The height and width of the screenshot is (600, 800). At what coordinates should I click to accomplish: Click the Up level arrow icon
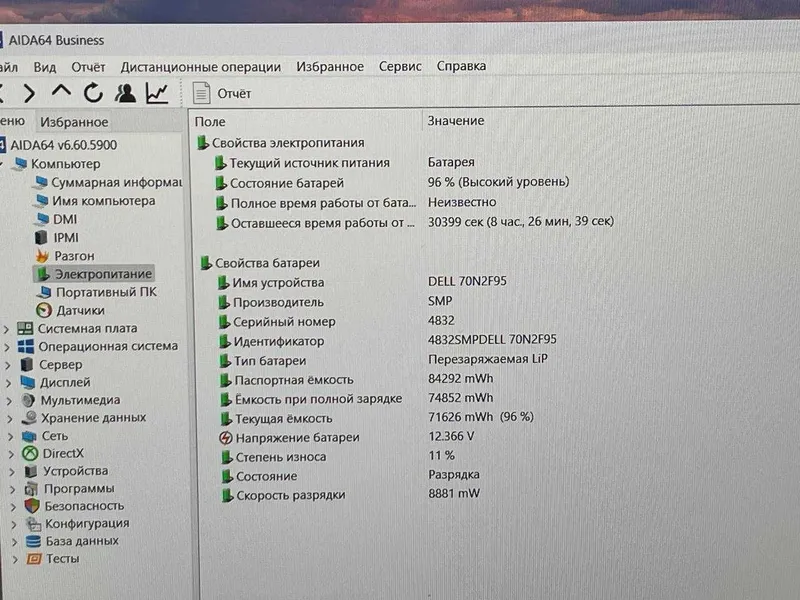click(x=61, y=92)
